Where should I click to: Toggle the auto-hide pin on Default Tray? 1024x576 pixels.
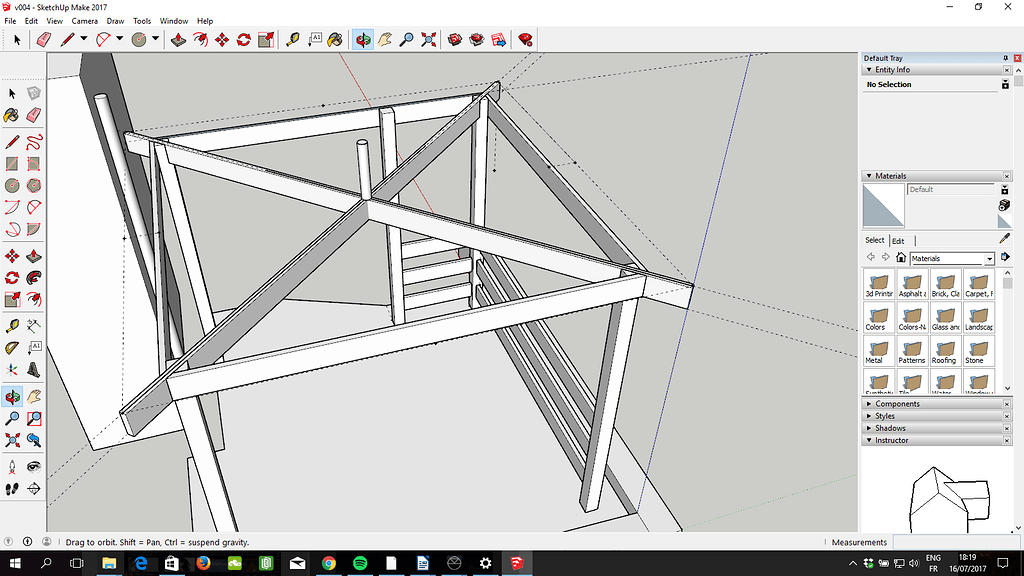point(1005,57)
